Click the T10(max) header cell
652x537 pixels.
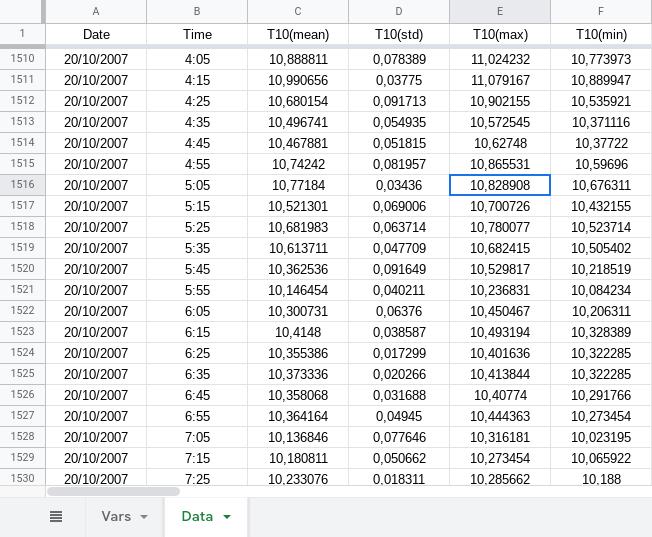tap(500, 34)
